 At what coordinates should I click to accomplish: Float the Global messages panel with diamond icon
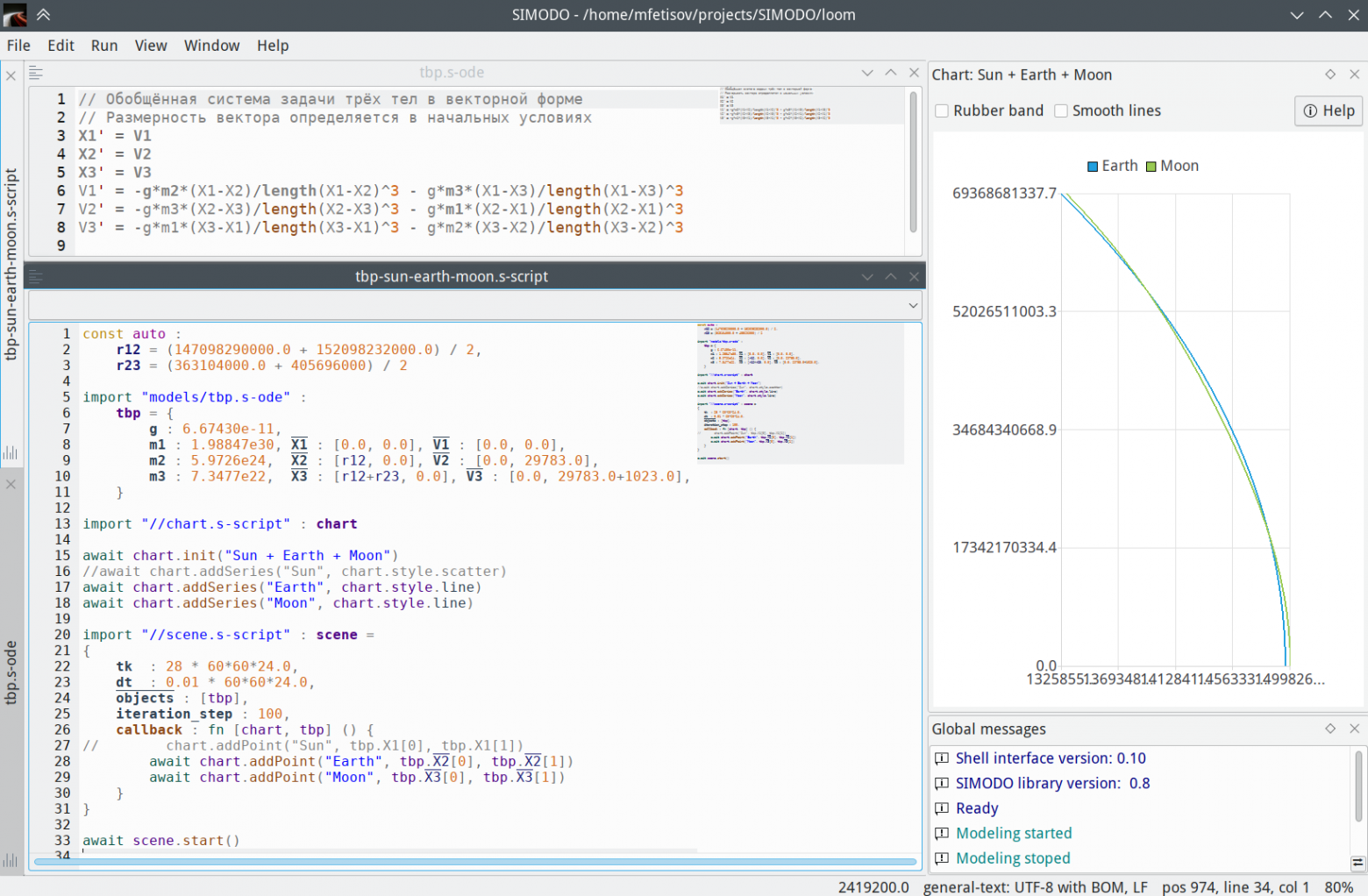1330,729
